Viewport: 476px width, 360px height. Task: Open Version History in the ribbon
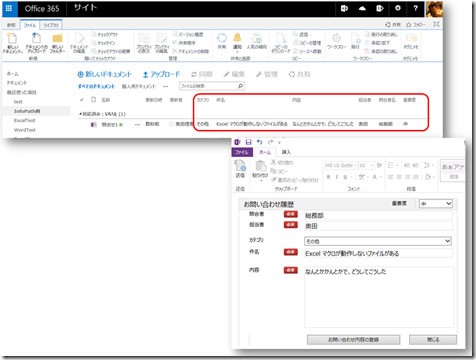pyautogui.click(x=188, y=34)
